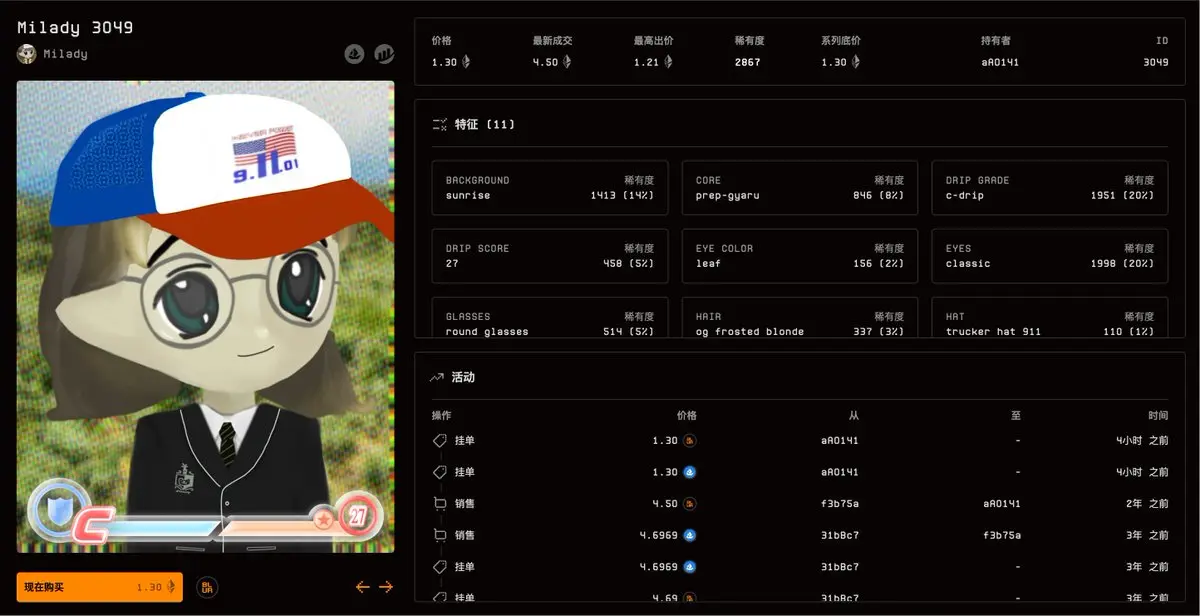Click the ETH icon beside 价格 1.30
This screenshot has width=1200, height=616.
465,62
